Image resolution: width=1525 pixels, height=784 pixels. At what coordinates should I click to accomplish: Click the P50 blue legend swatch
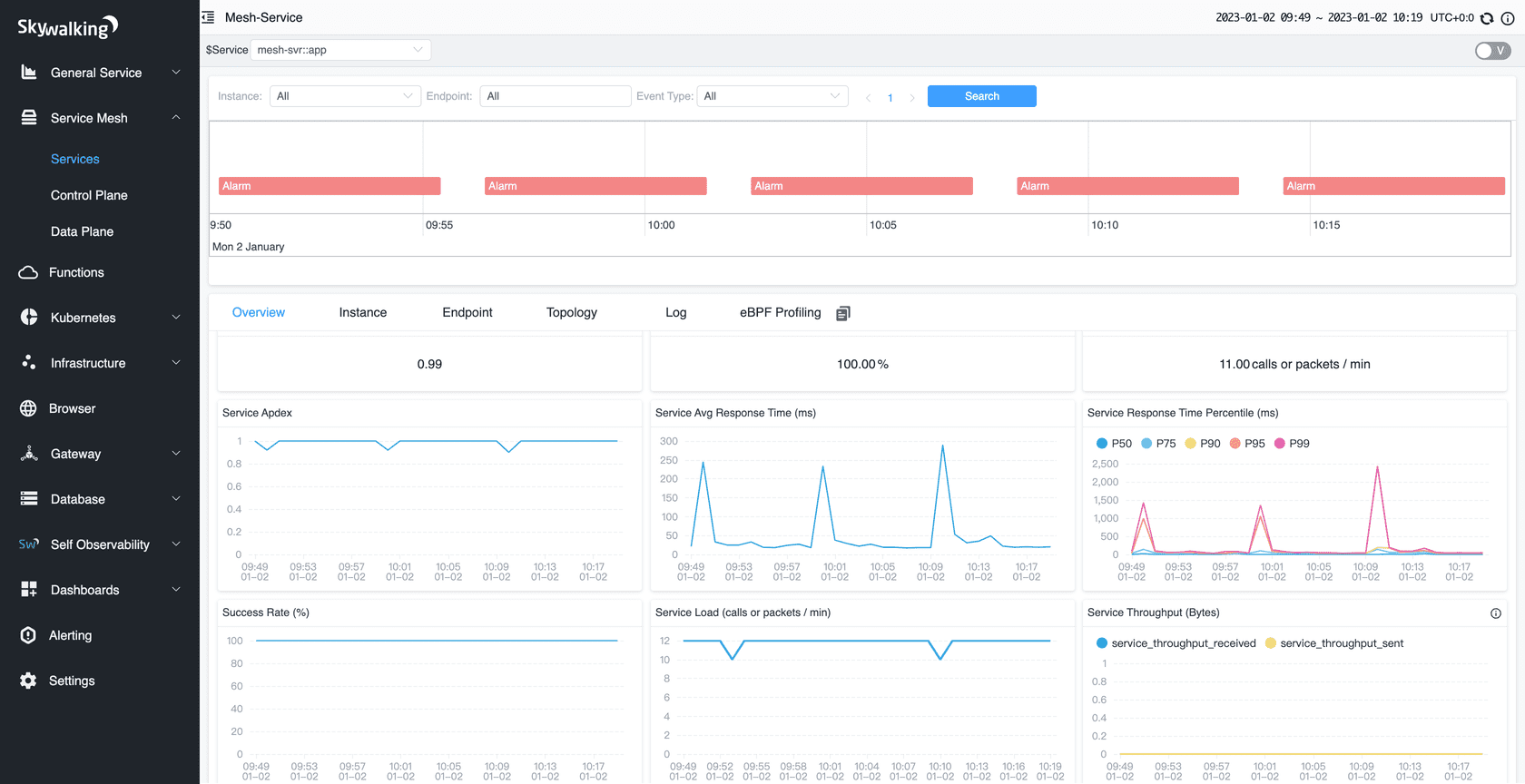[x=1102, y=444]
